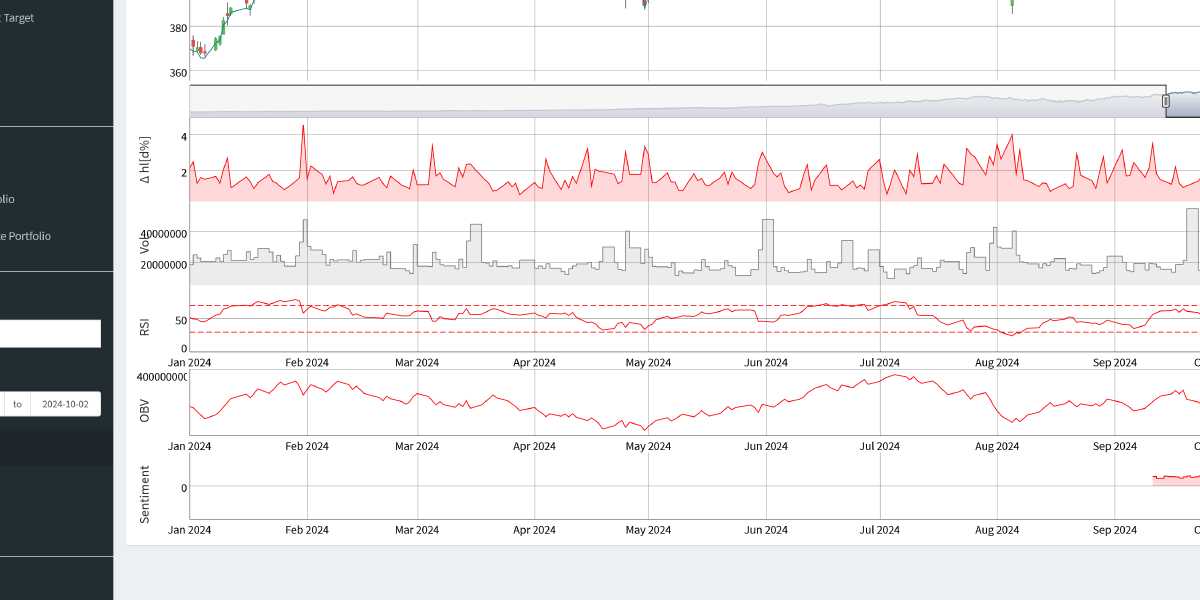Screen dimensions: 1200x600
Task: Click the empty white text input field
Action: point(50,334)
